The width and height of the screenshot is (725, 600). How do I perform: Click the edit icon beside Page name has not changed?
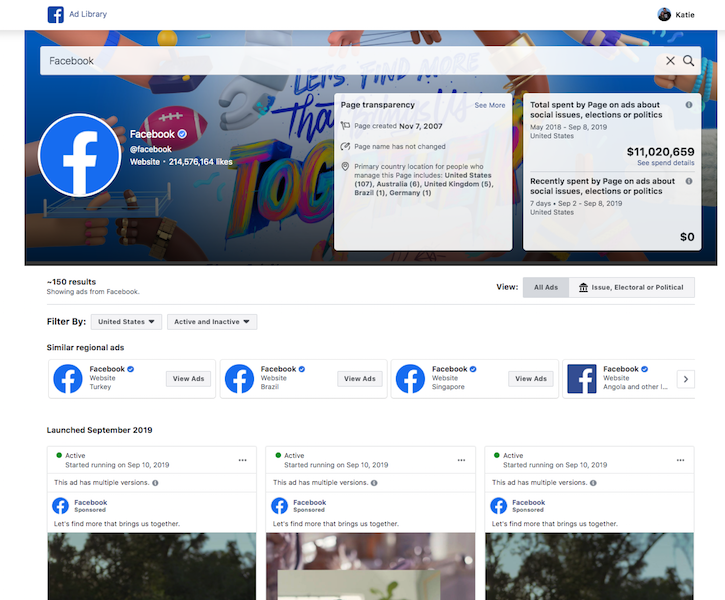pos(345,147)
